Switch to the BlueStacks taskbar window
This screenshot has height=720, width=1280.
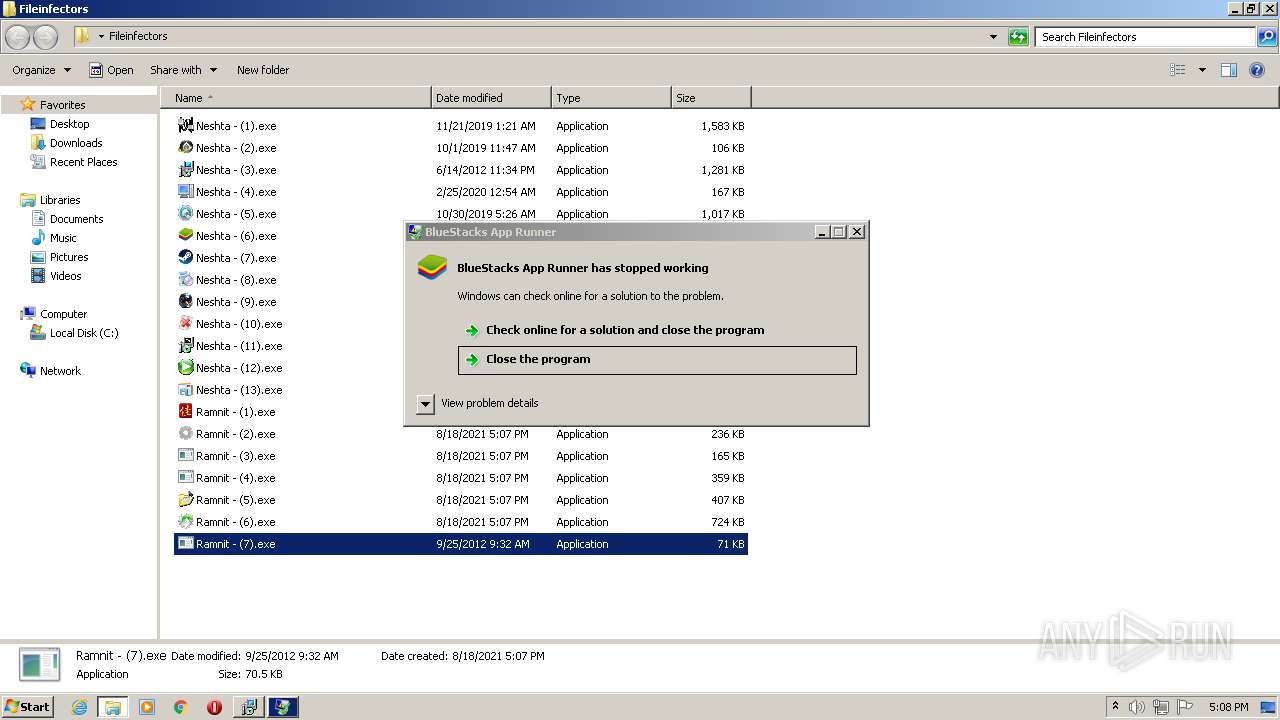coord(283,707)
